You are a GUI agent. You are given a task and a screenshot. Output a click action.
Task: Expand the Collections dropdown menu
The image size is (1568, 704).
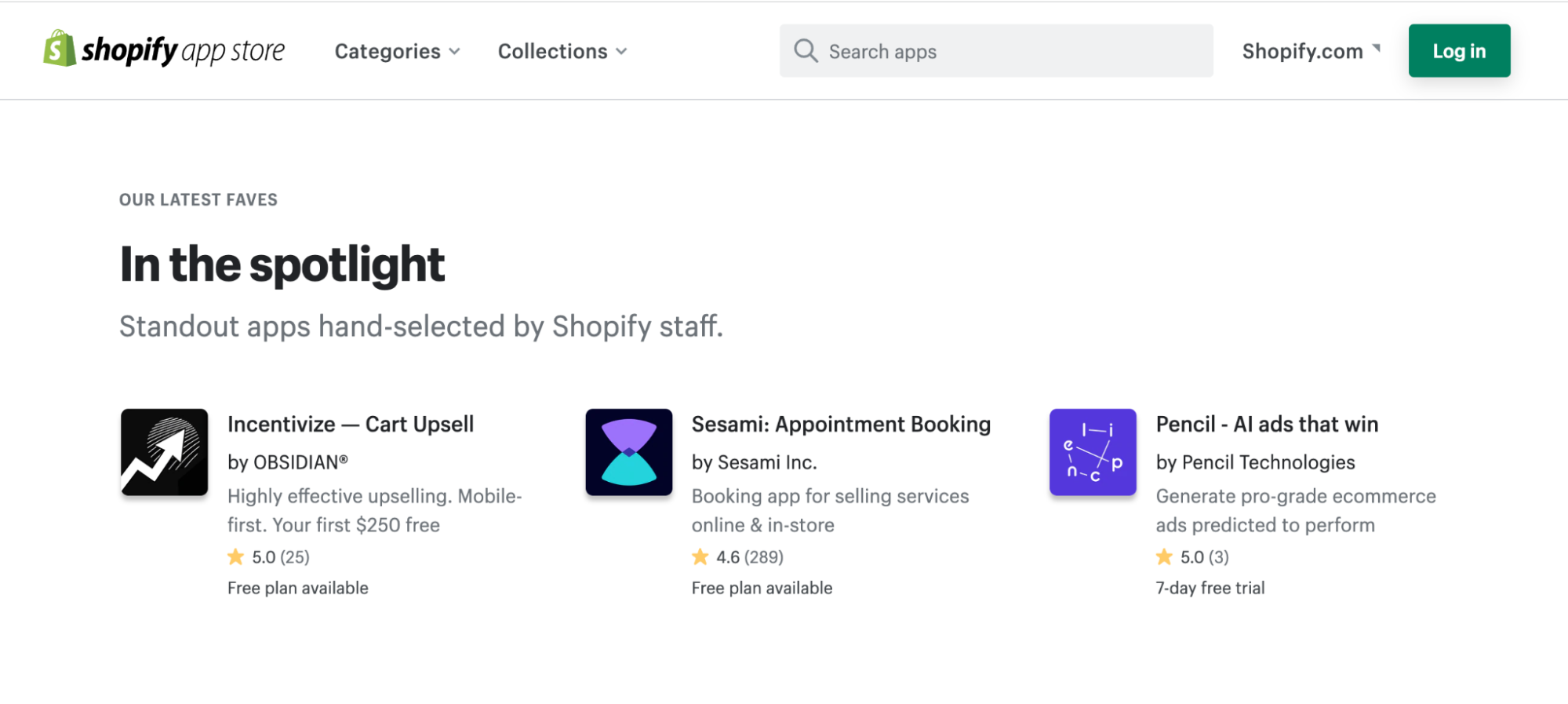point(562,51)
